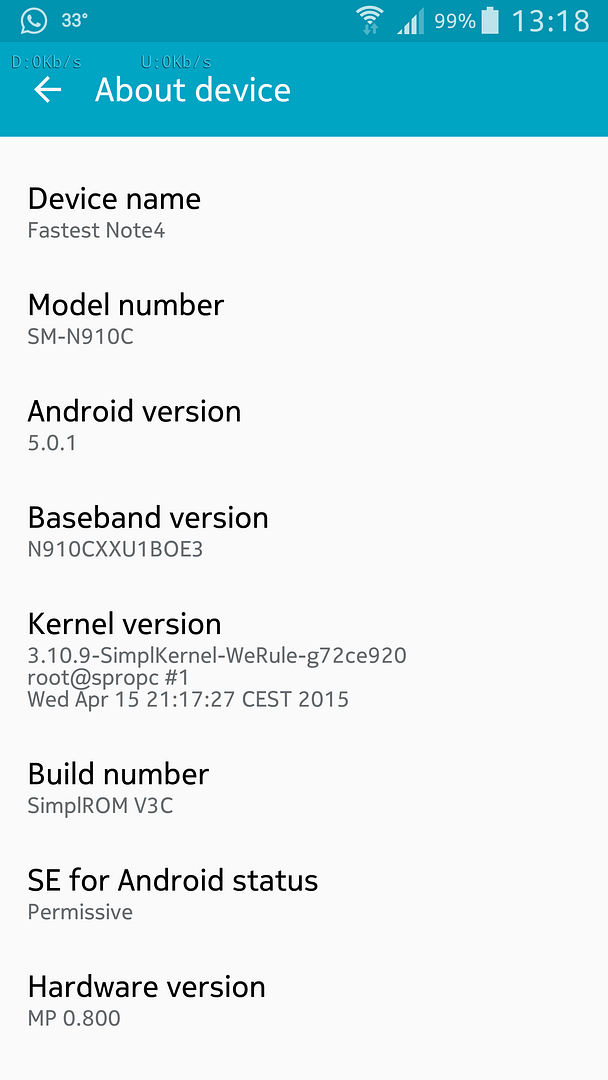Viewport: 608px width, 1080px height.
Task: Select the Hardware version entry
Action: 304,1001
